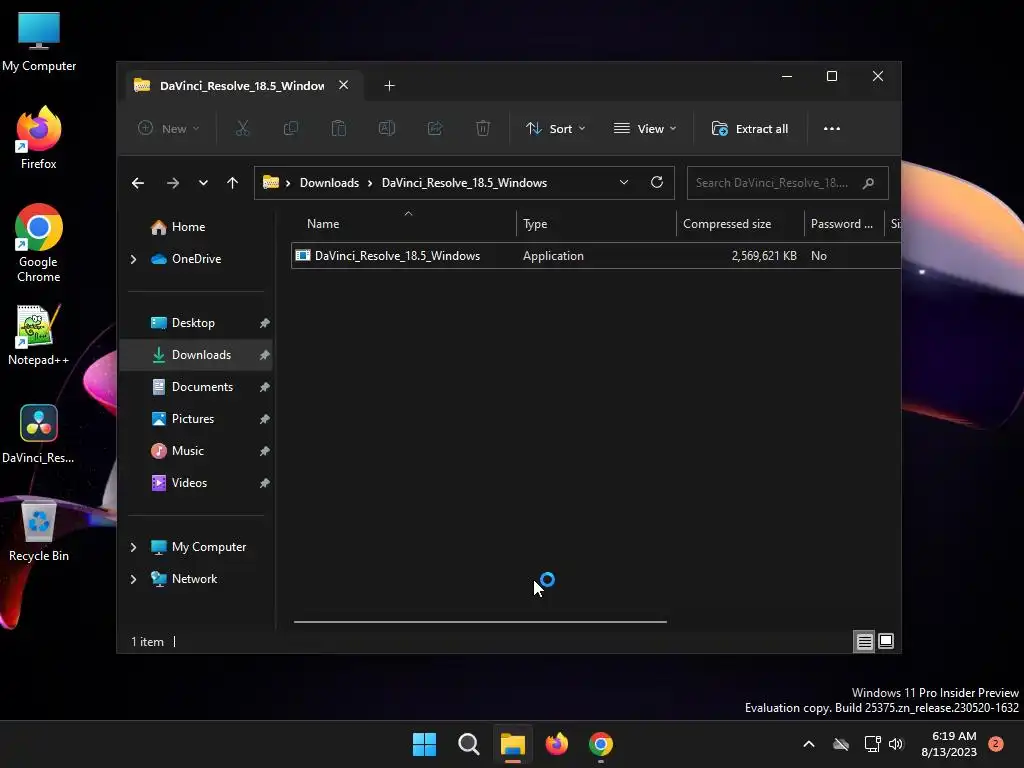Click Downloads in the breadcrumb path
1024x768 pixels.
pos(329,183)
